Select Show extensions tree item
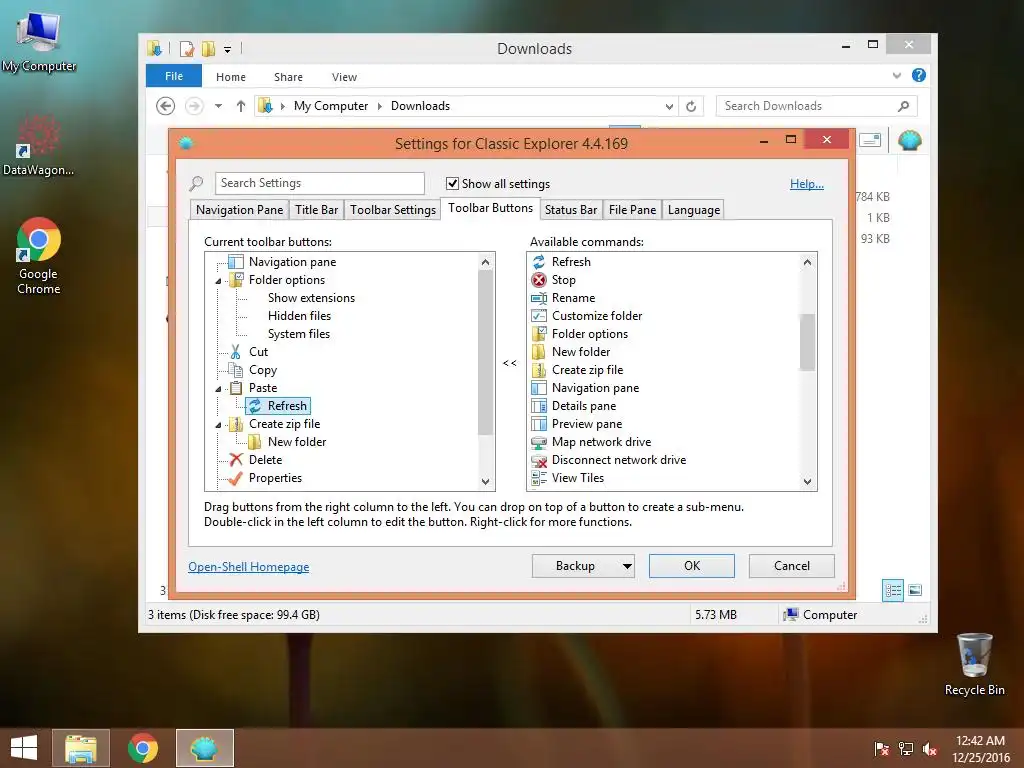The height and width of the screenshot is (768, 1024). click(x=312, y=298)
